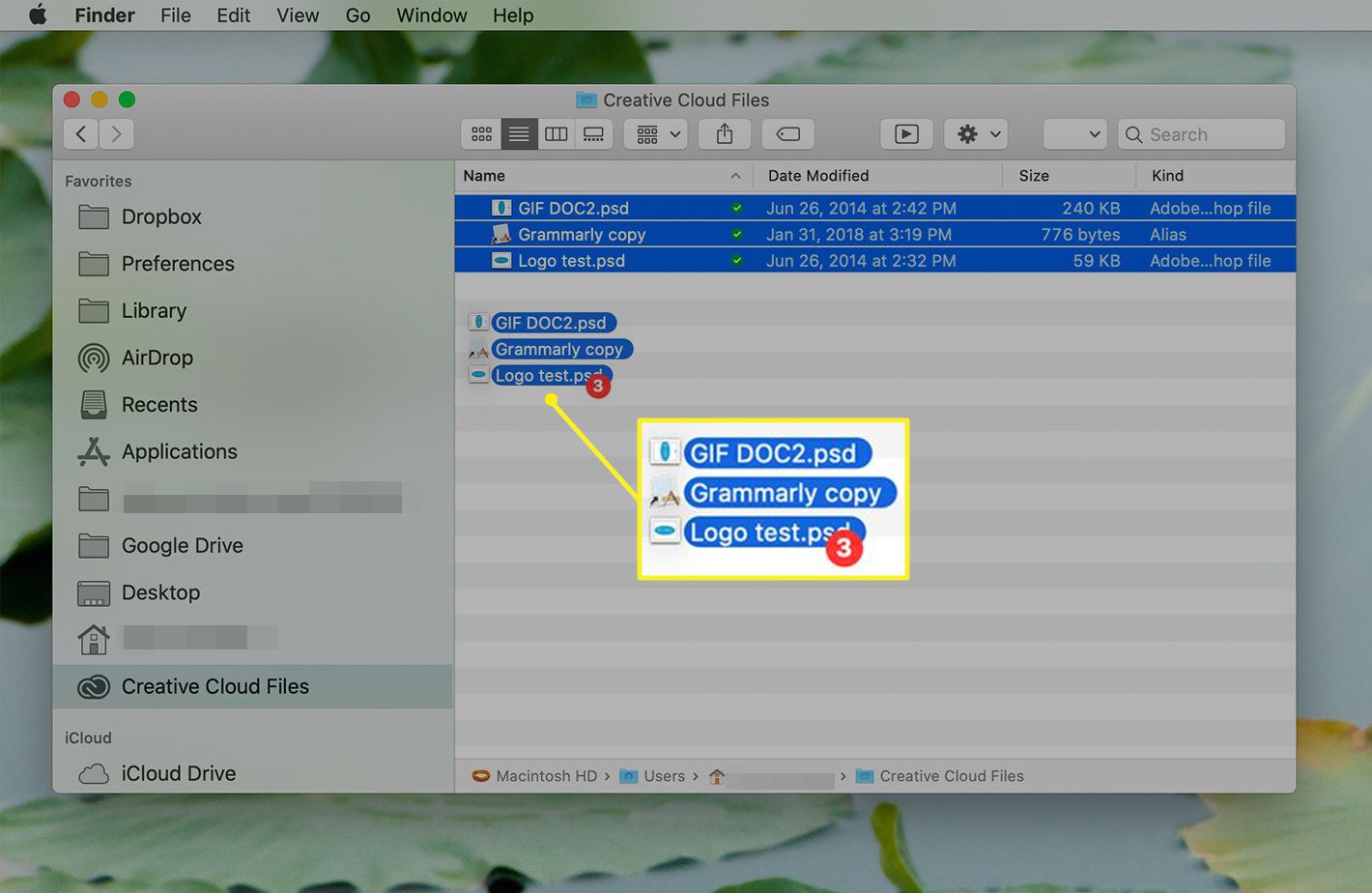Image resolution: width=1372 pixels, height=893 pixels.
Task: Open Preferences in the sidebar
Action: click(178, 264)
